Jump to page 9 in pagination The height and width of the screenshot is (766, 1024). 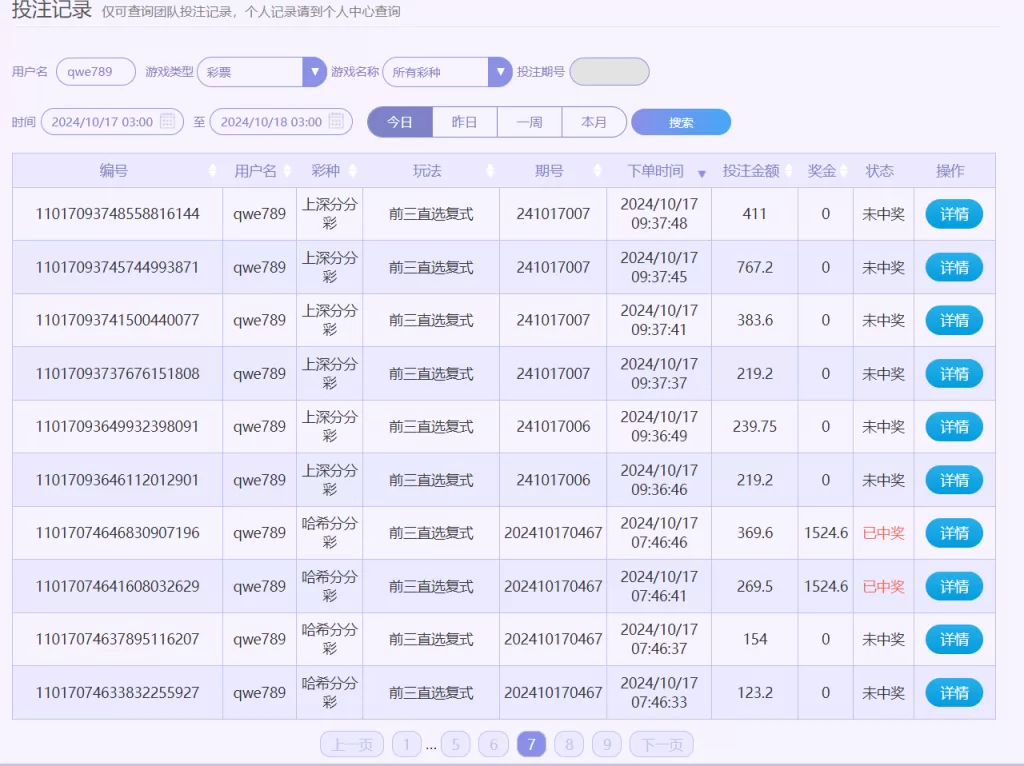tap(607, 744)
